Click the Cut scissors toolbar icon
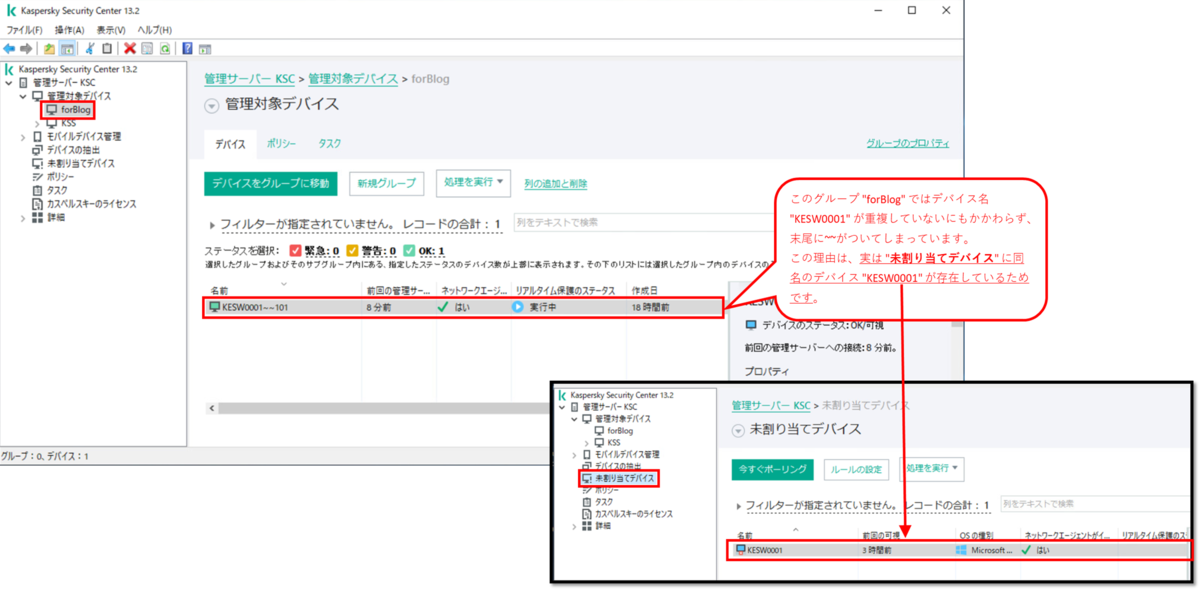The width and height of the screenshot is (1200, 590). [x=91, y=48]
